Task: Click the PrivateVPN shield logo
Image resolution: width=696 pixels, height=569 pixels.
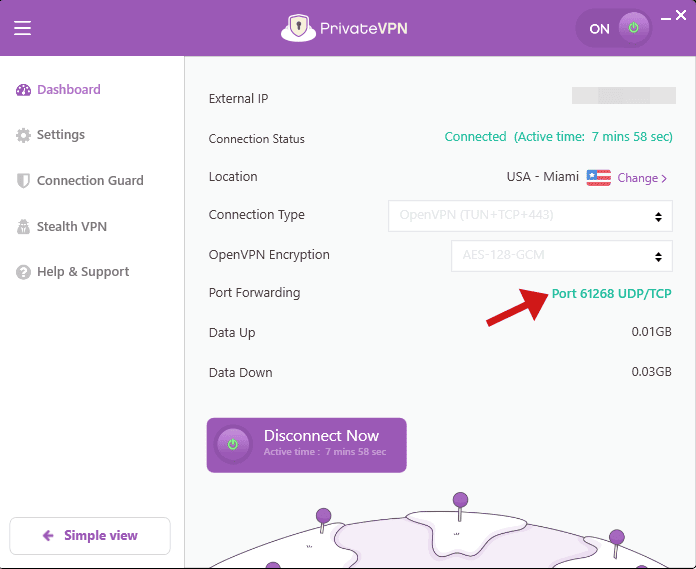Action: (x=296, y=28)
